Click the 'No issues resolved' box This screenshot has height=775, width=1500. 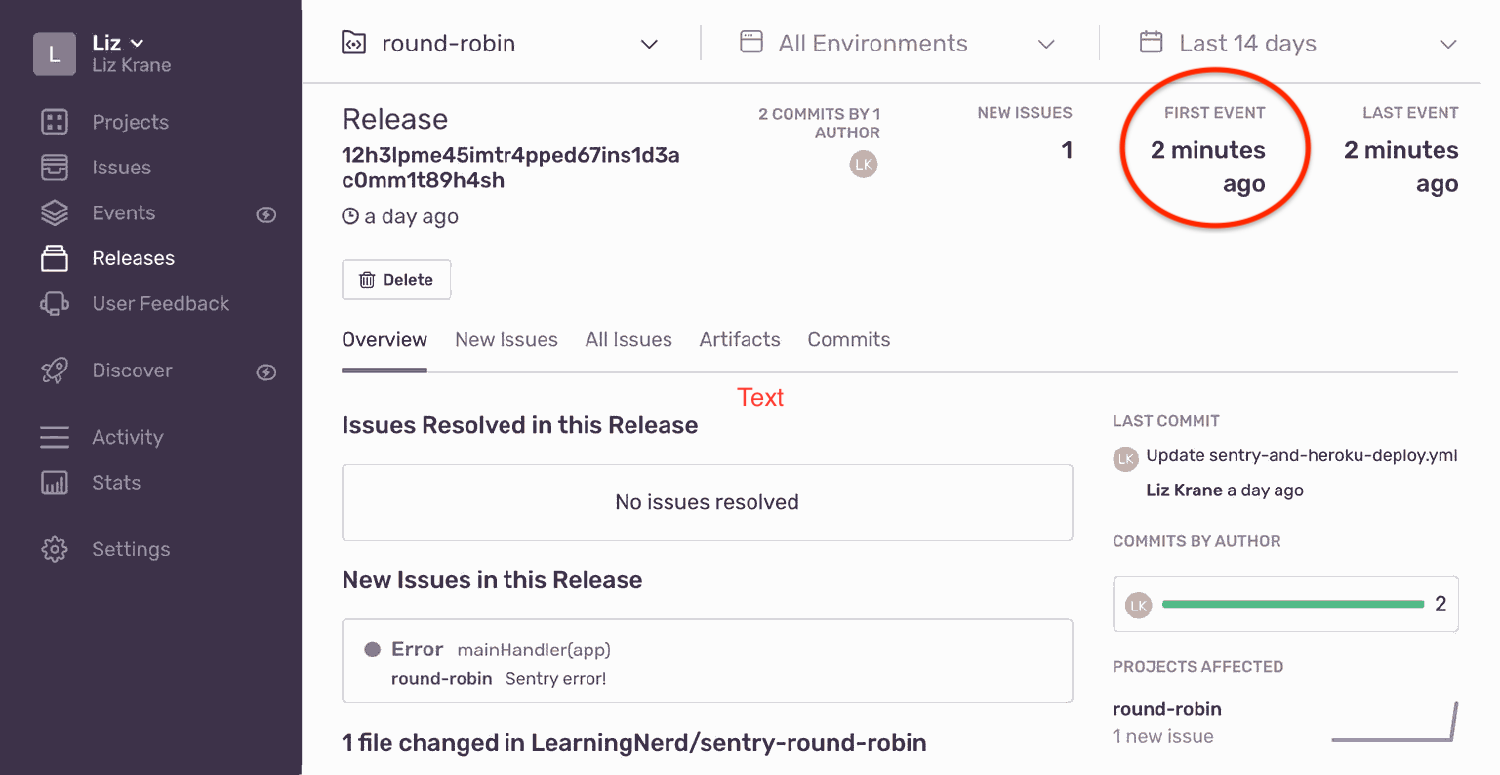coord(707,502)
